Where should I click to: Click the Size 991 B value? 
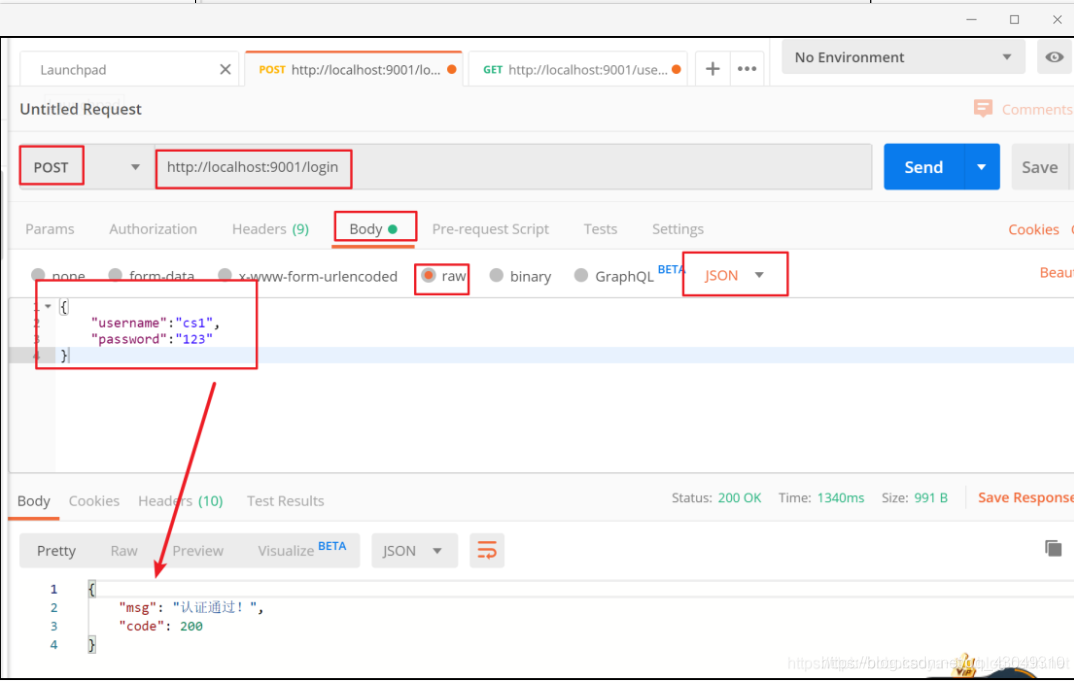tap(931, 497)
